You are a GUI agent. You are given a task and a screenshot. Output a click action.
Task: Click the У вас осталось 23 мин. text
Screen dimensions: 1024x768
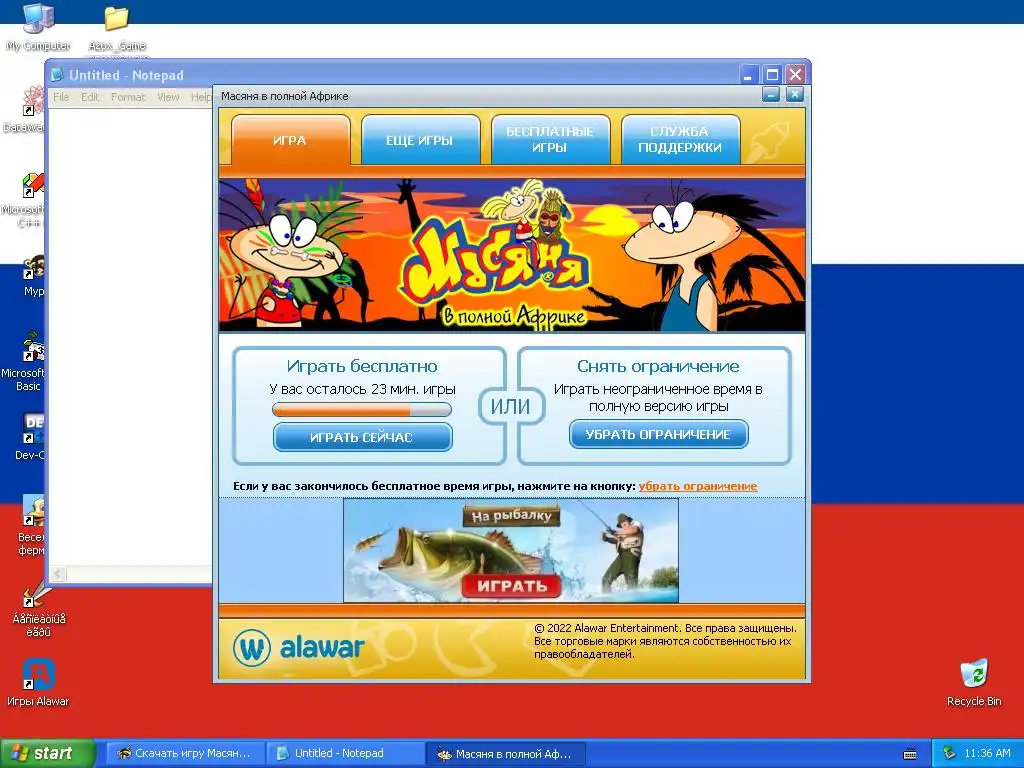(x=362, y=389)
